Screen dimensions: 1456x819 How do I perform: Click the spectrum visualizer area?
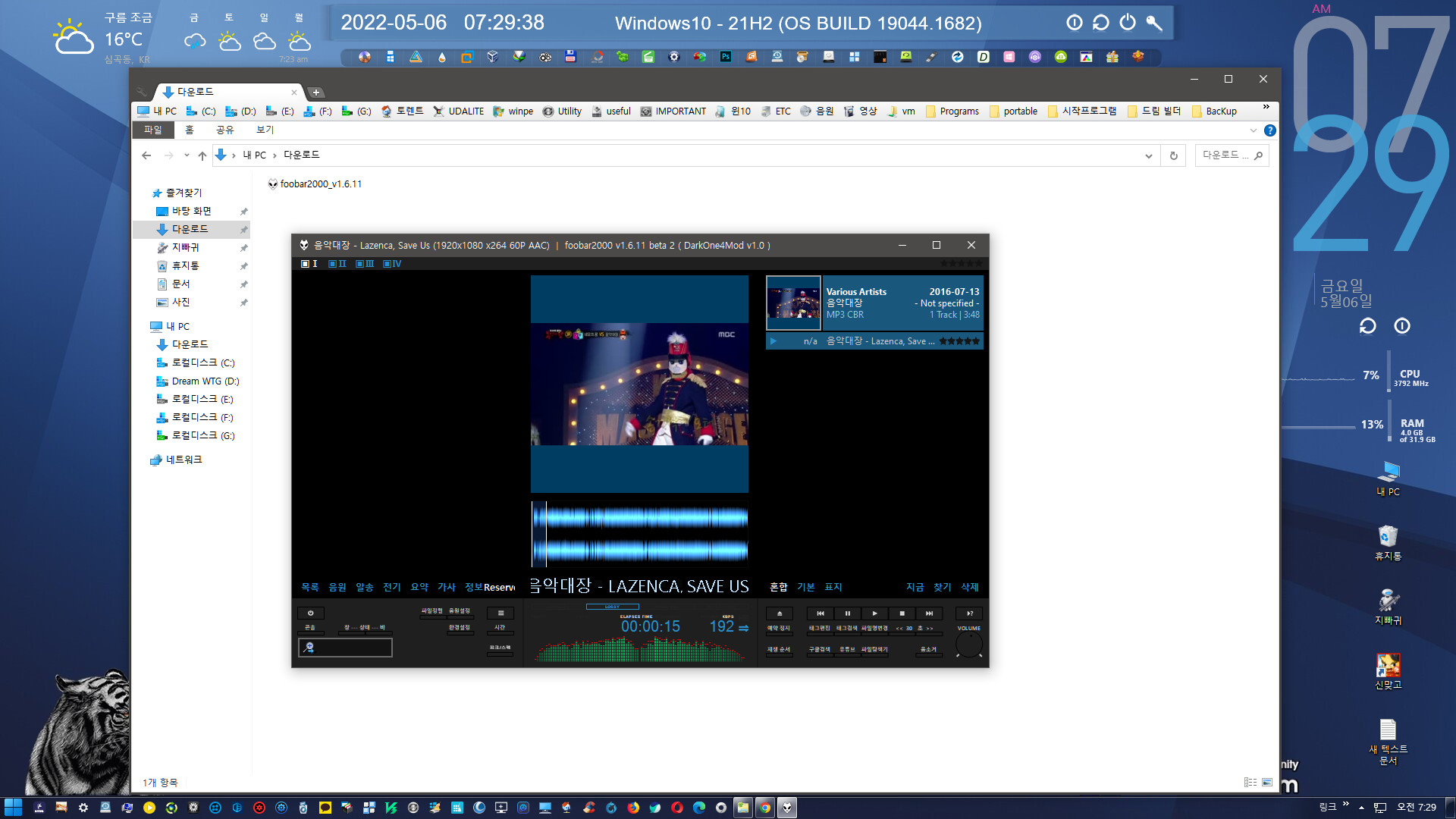click(640, 650)
